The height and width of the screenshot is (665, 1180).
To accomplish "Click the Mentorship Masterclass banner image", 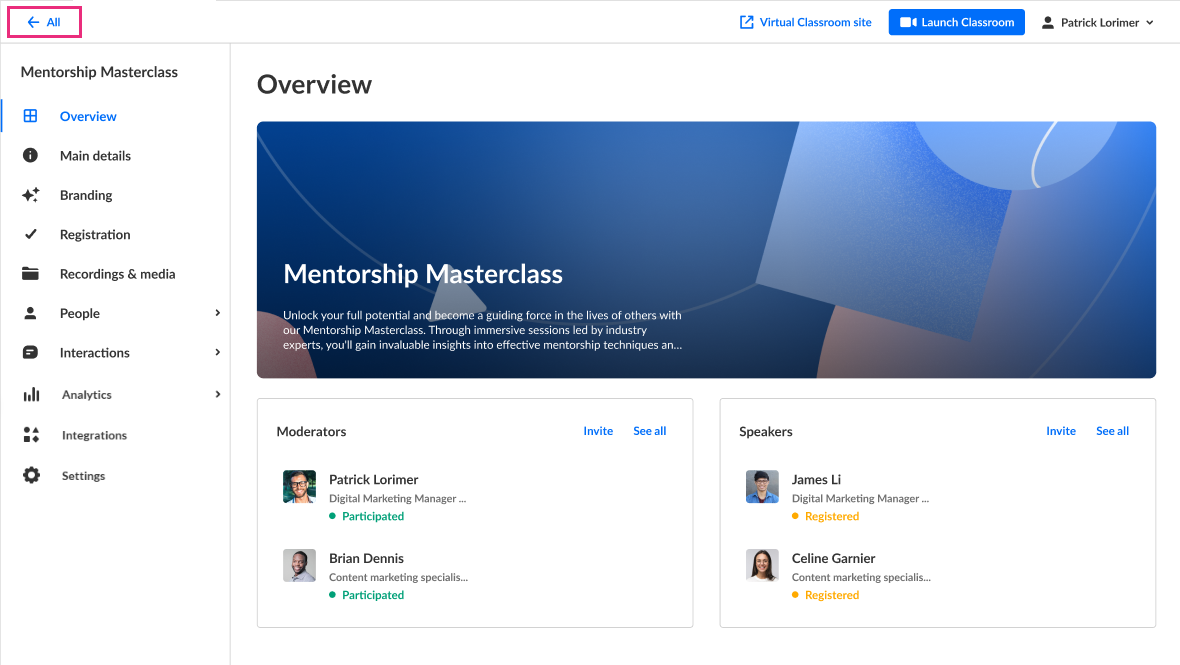I will click(706, 250).
